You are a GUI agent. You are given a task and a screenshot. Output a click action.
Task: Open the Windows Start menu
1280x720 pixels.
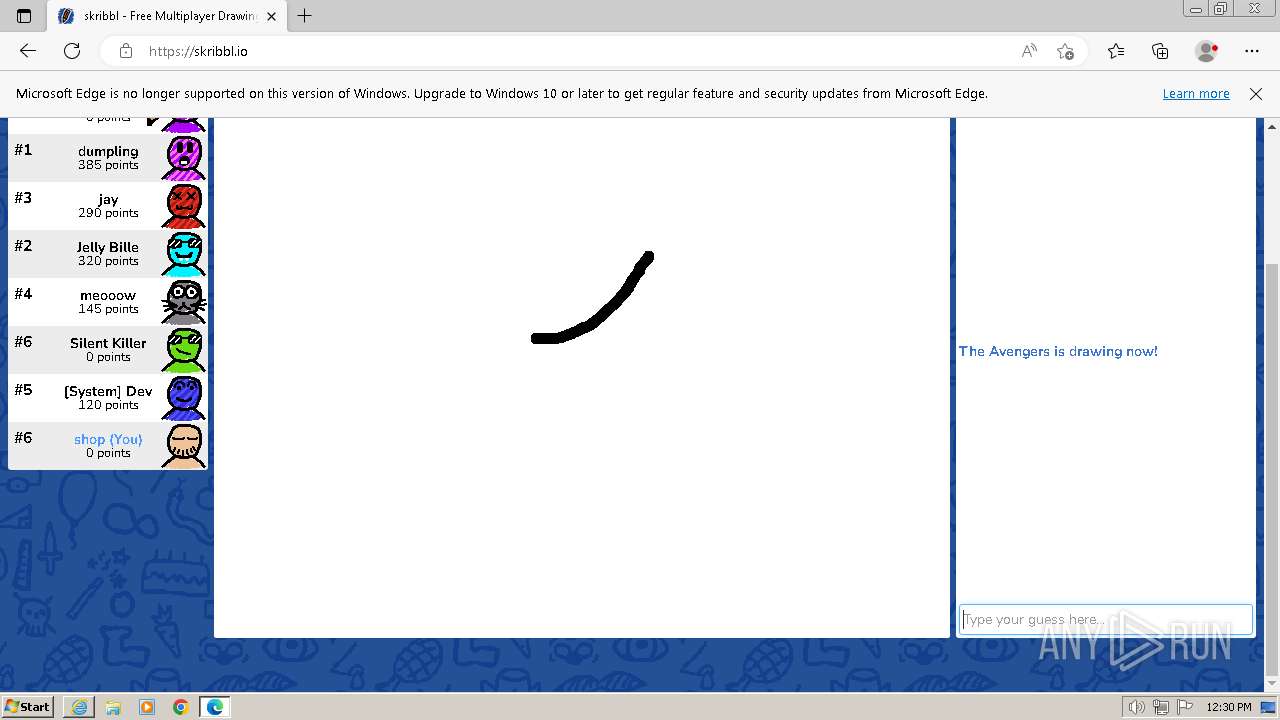pyautogui.click(x=28, y=707)
